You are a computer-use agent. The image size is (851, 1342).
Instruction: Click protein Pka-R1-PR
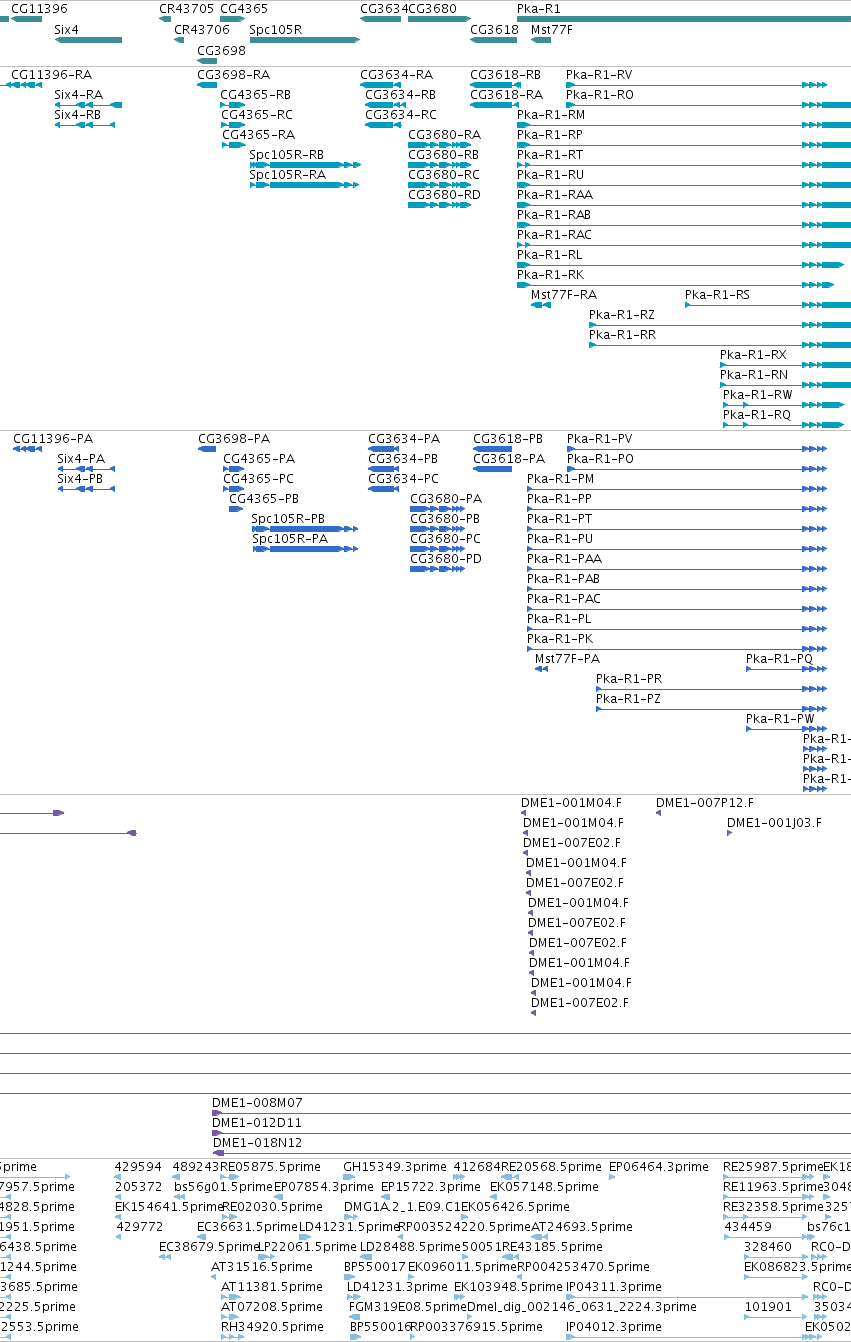point(629,679)
